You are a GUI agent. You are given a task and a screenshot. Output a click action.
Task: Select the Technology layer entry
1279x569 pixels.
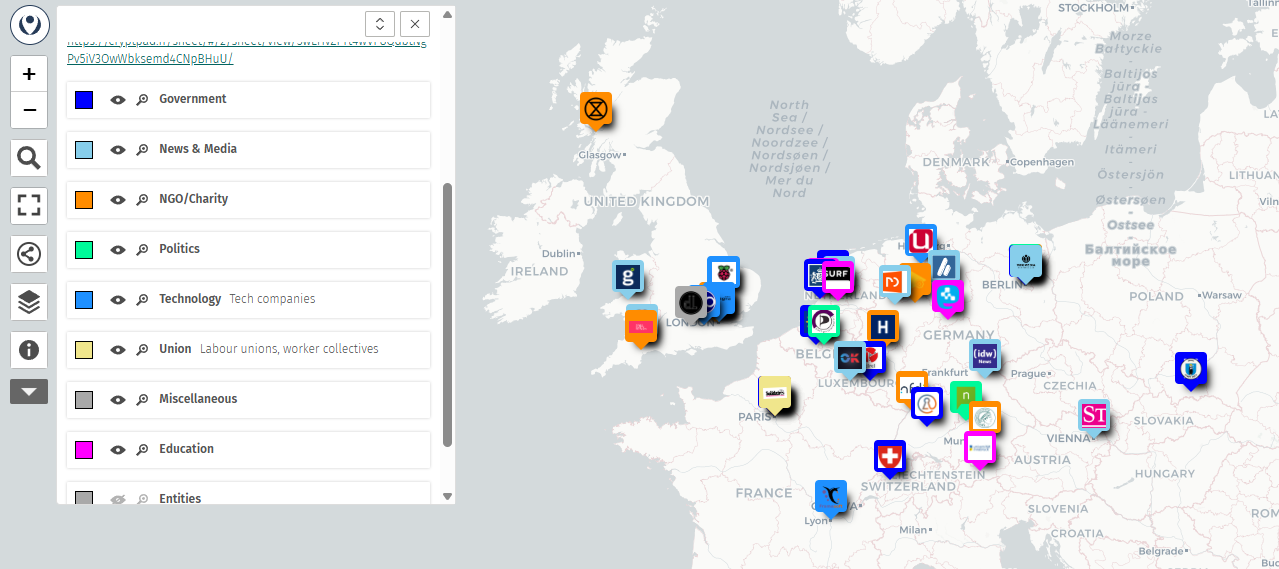190,299
